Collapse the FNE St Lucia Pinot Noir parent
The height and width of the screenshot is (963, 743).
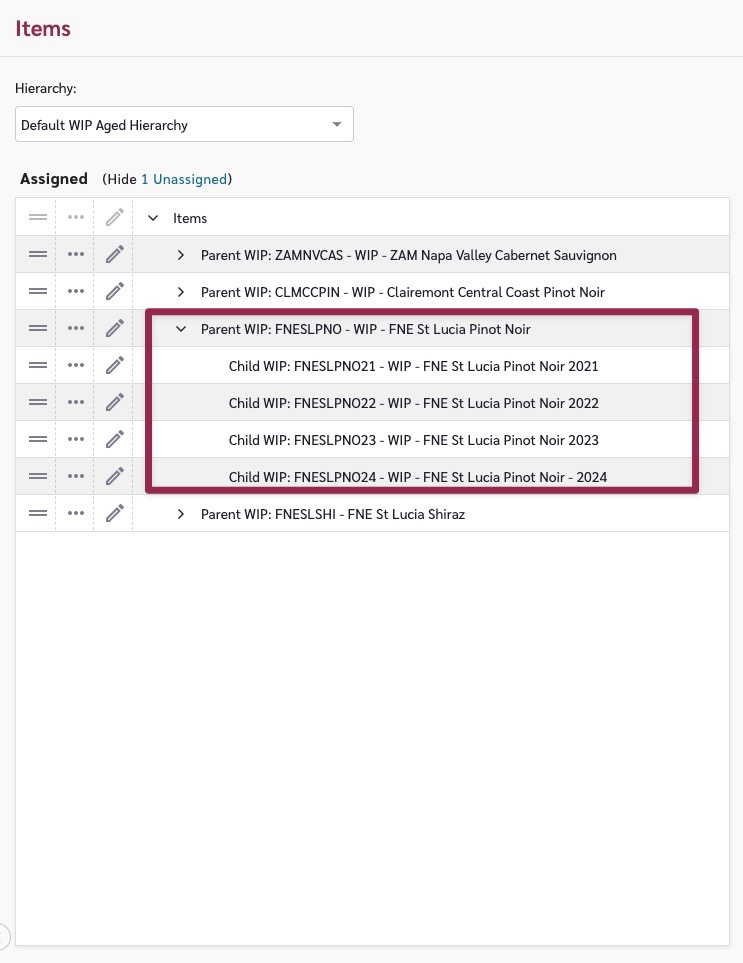(x=181, y=329)
